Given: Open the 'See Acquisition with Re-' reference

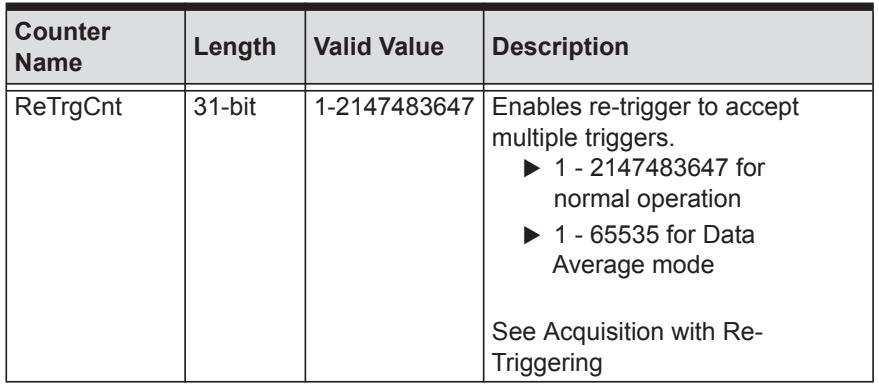Looking at the screenshot, I should tap(627, 332).
